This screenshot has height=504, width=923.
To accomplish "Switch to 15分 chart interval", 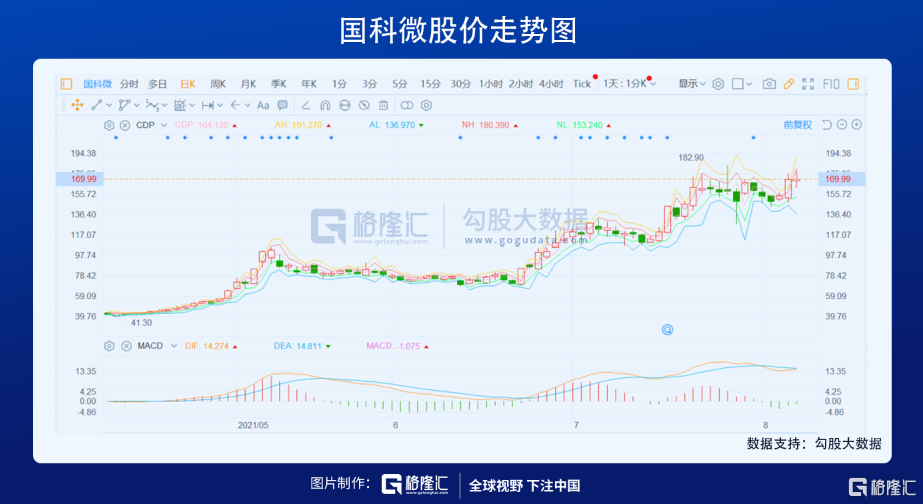I will [x=430, y=84].
